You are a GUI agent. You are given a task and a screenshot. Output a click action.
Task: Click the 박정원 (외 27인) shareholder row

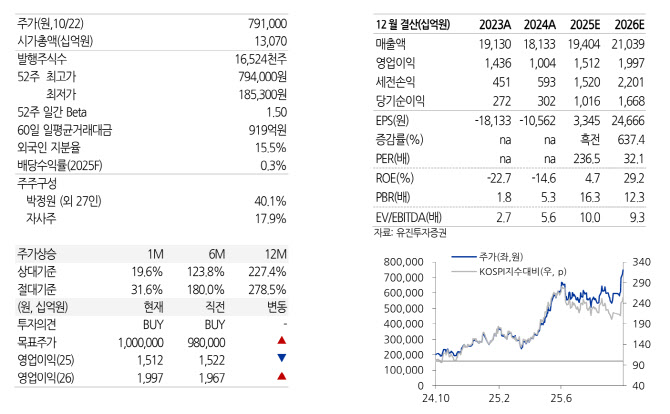coord(69,199)
